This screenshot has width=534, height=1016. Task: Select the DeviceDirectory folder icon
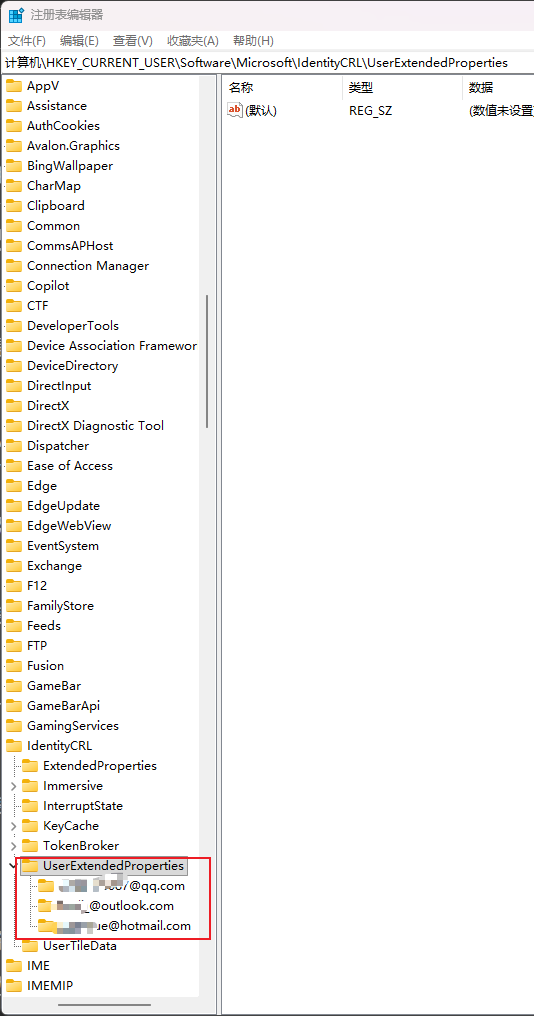coord(14,365)
